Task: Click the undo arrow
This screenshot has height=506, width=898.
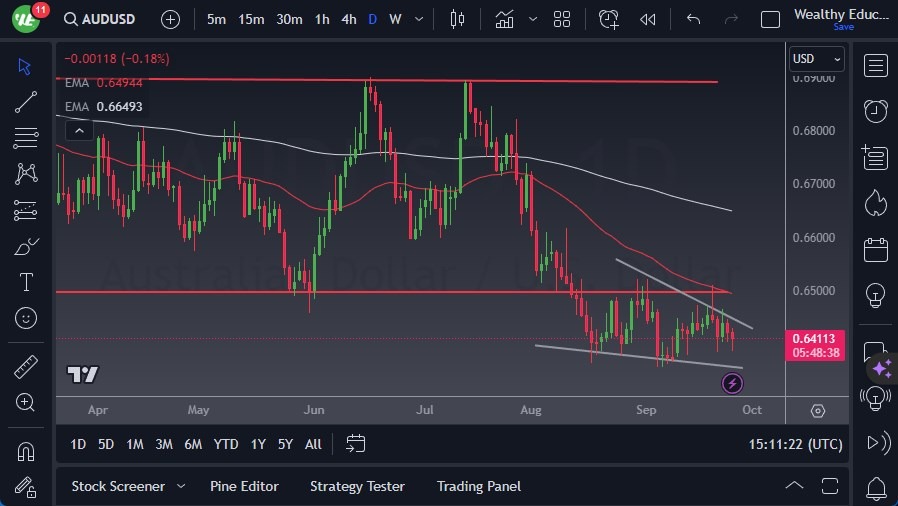Action: [694, 19]
